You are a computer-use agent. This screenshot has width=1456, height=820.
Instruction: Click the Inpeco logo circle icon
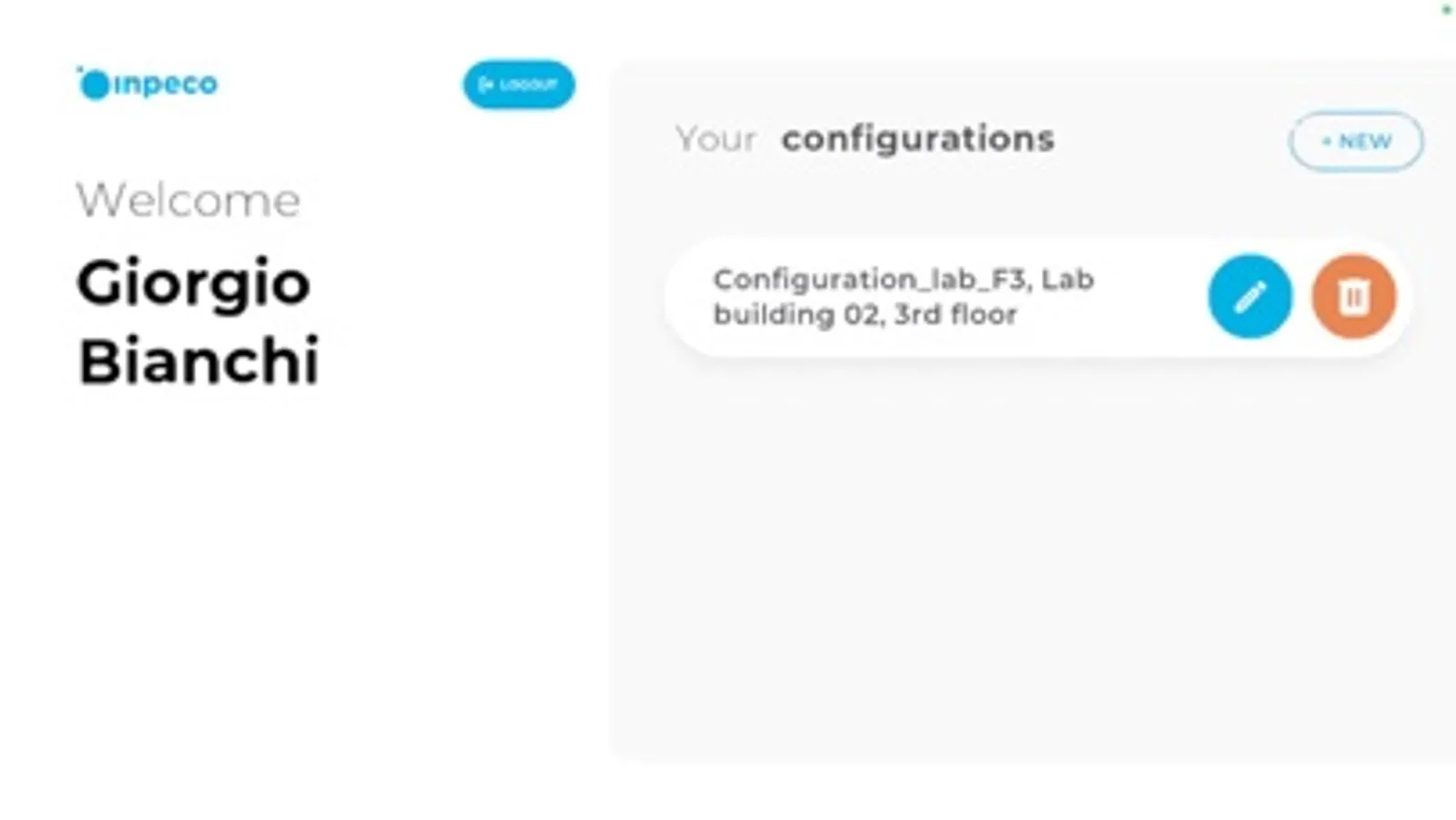94,85
